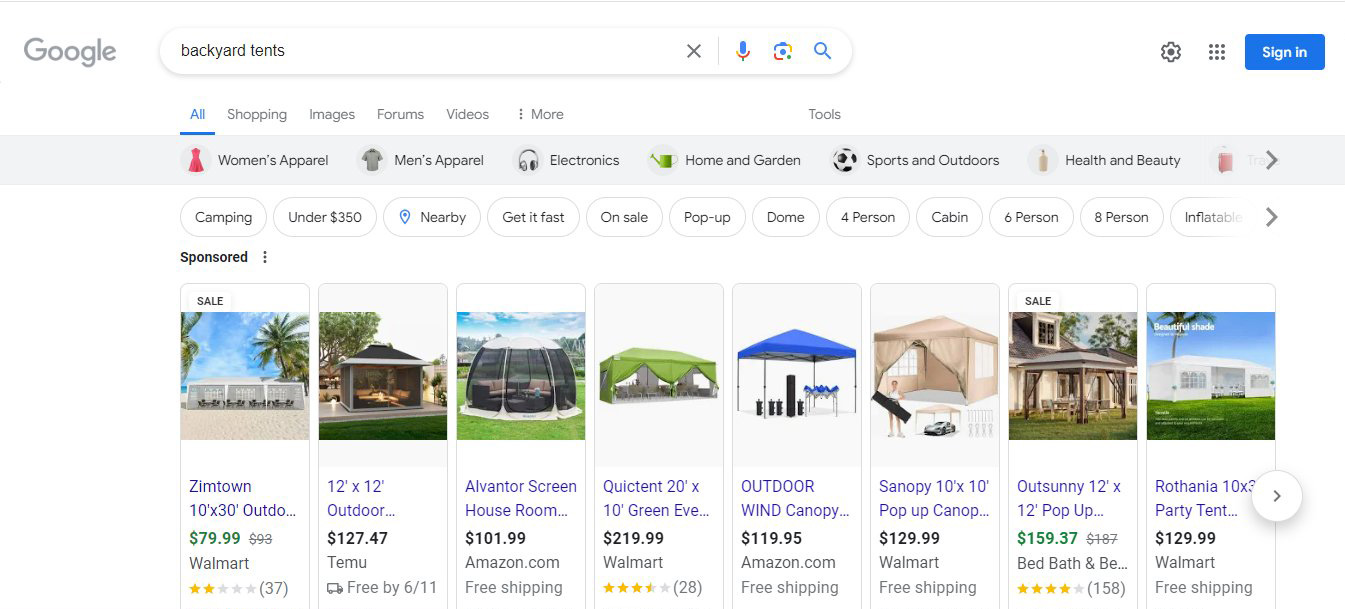Open the Sponsored three-dot menu

pos(265,257)
